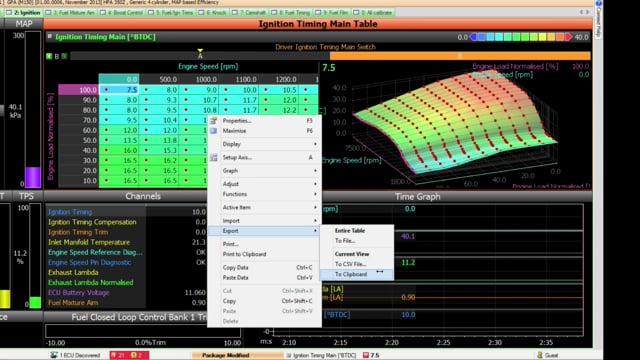This screenshot has height=360, width=640.
Task: Select Ignition Timing channel row
Action: [127, 212]
